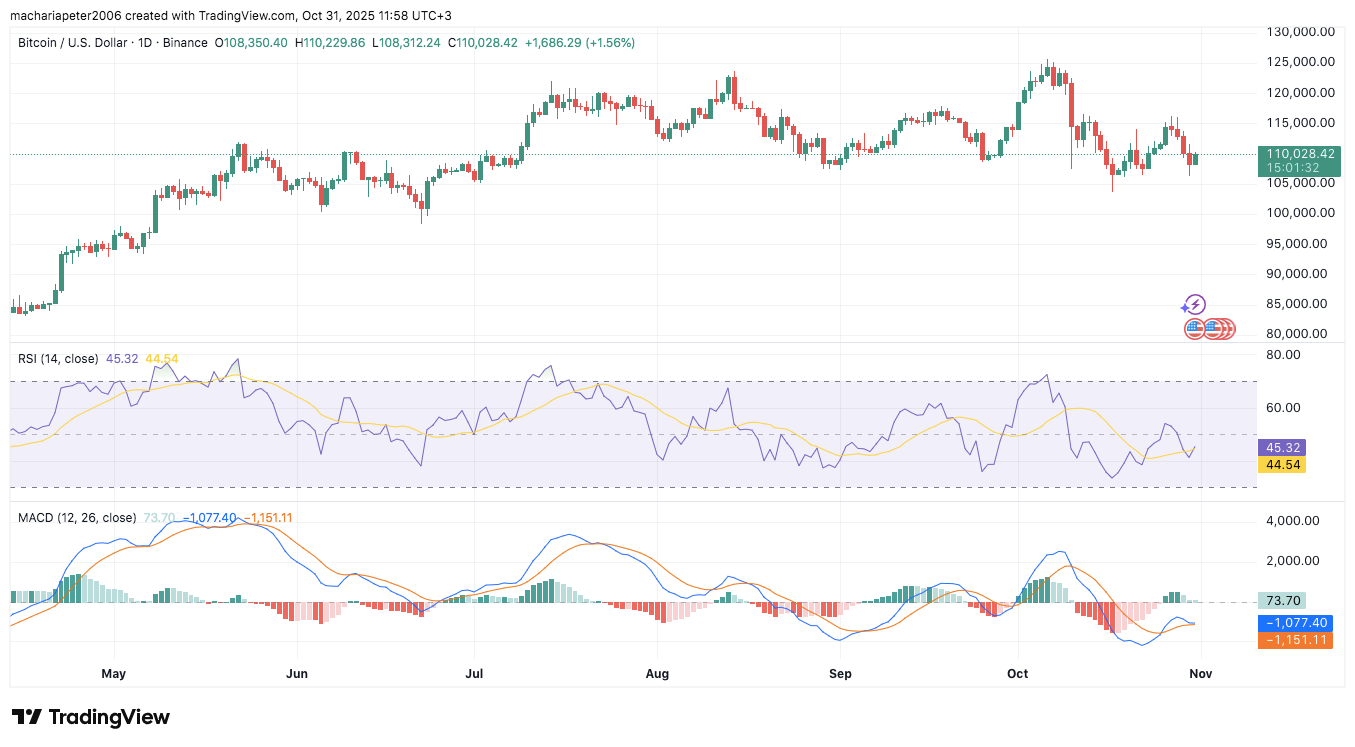Screen dimensions: 1355x747
Task: Click the green 110,028.42 price axis label
Action: pyautogui.click(x=1298, y=154)
